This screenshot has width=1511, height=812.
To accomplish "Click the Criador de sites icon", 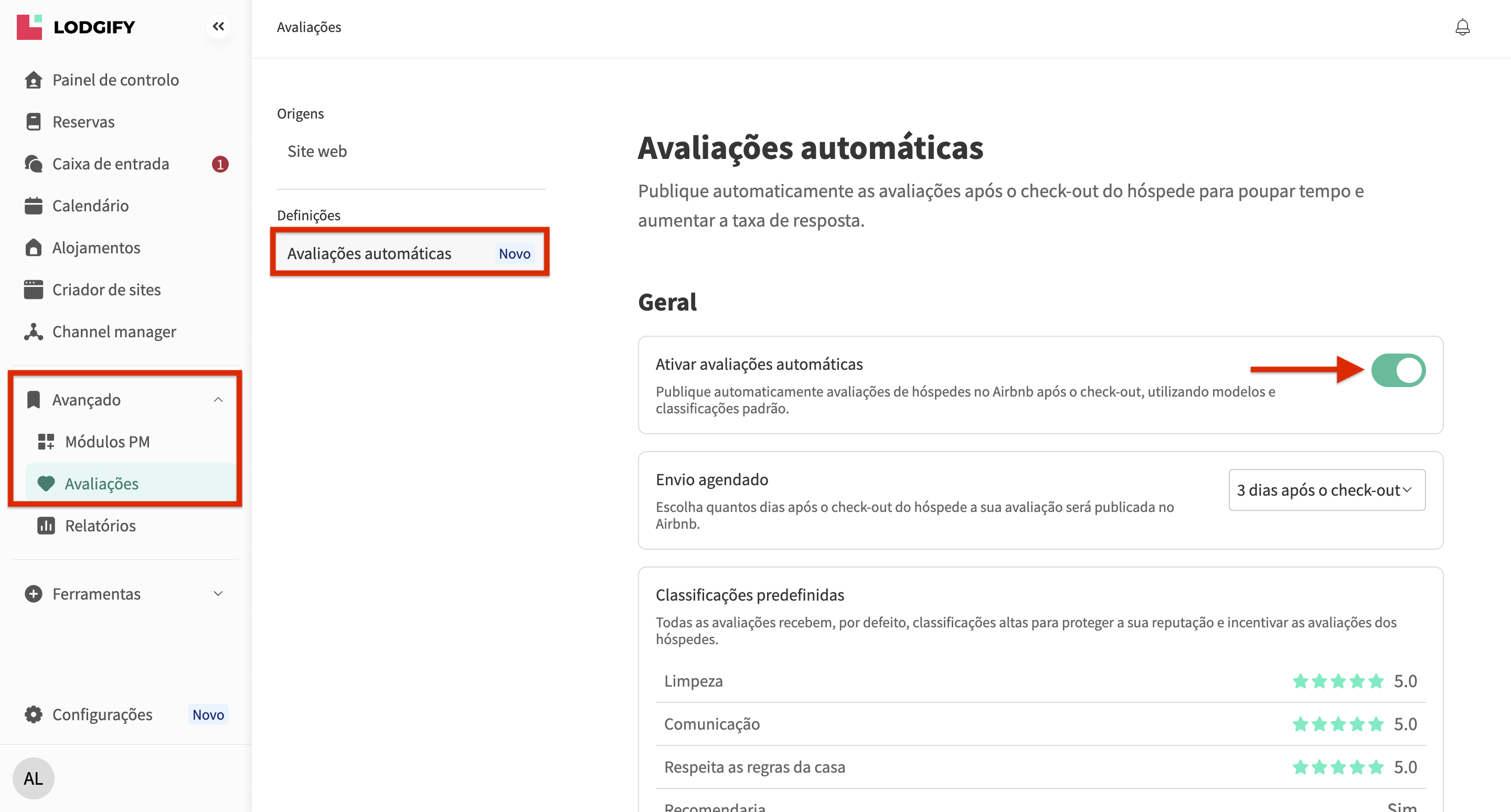I will click(34, 290).
